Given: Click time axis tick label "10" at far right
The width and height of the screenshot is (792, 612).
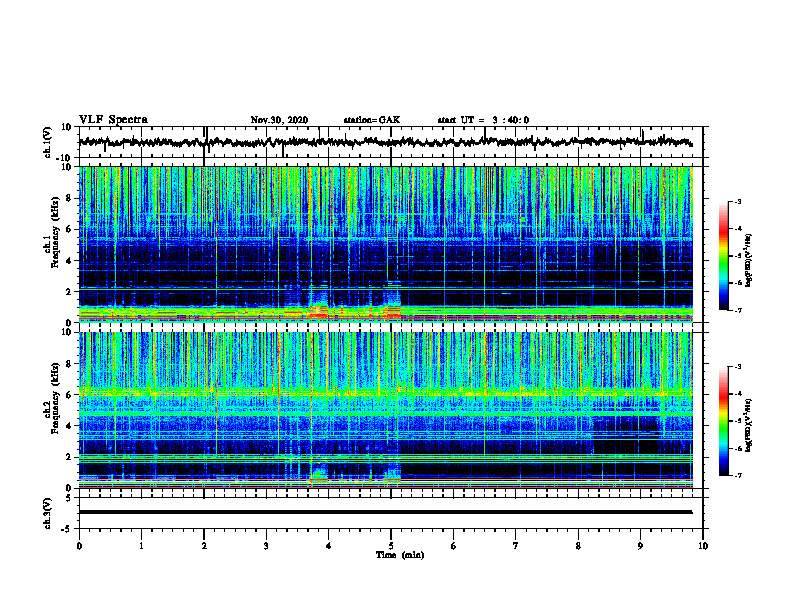Looking at the screenshot, I should 703,546.
